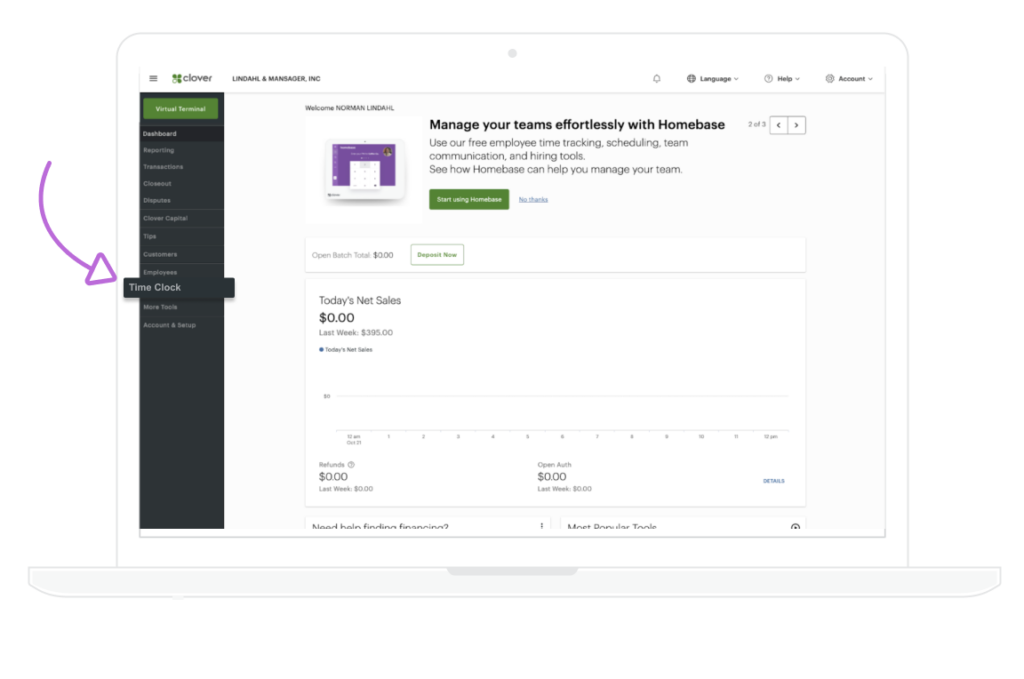The height and width of the screenshot is (679, 1024).
Task: Open the DETAILS link for net sales
Action: click(774, 481)
